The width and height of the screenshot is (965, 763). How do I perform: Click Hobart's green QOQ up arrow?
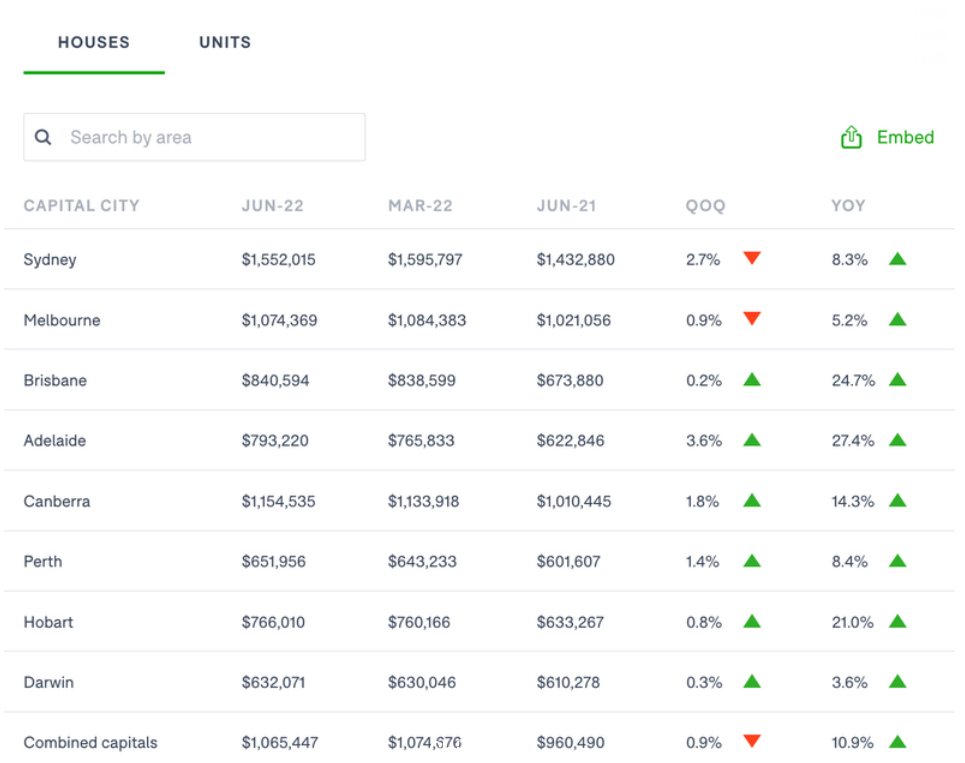point(752,621)
